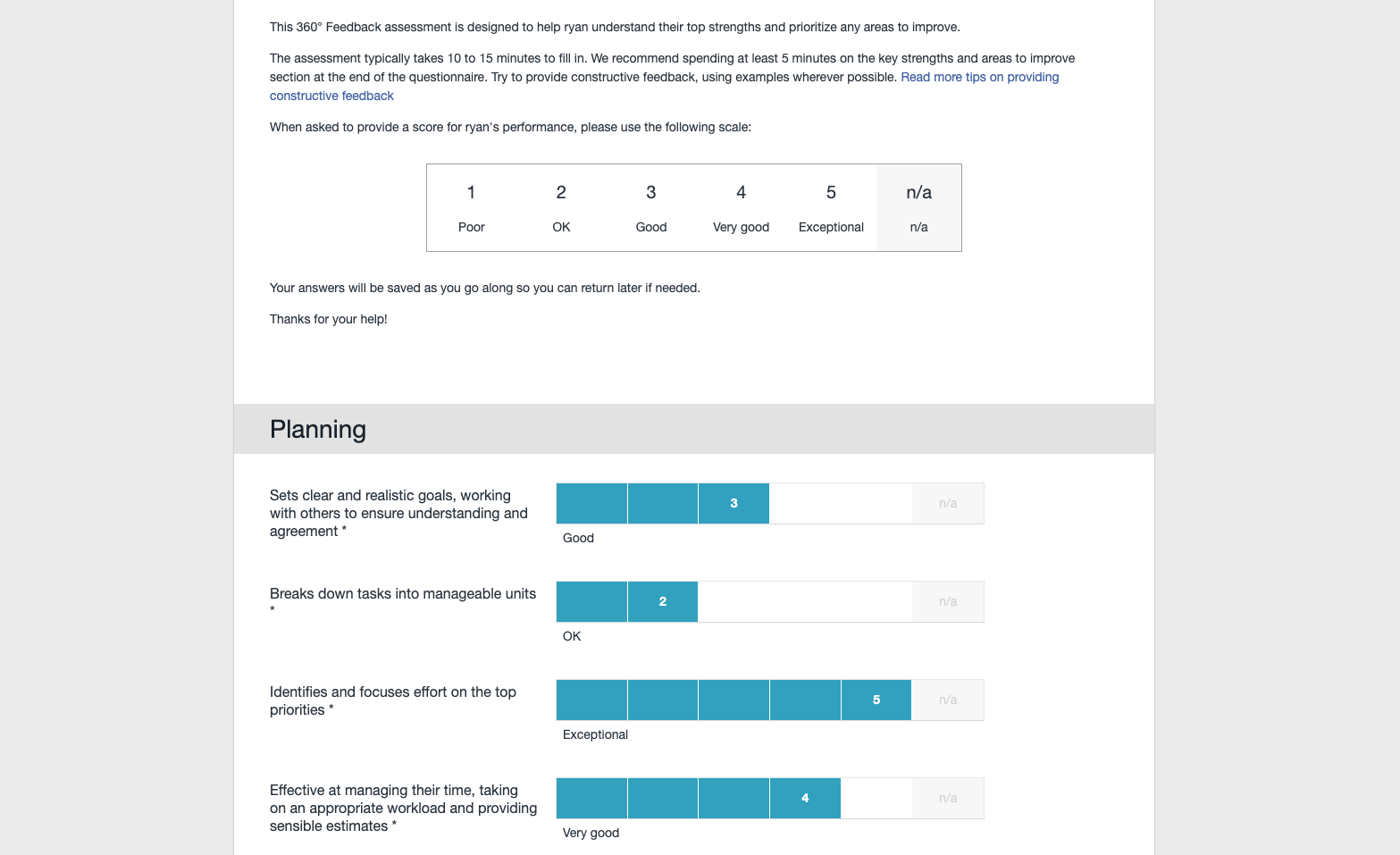Rate 'Breaks down tasks' as 1
This screenshot has width=1400, height=855.
(591, 602)
